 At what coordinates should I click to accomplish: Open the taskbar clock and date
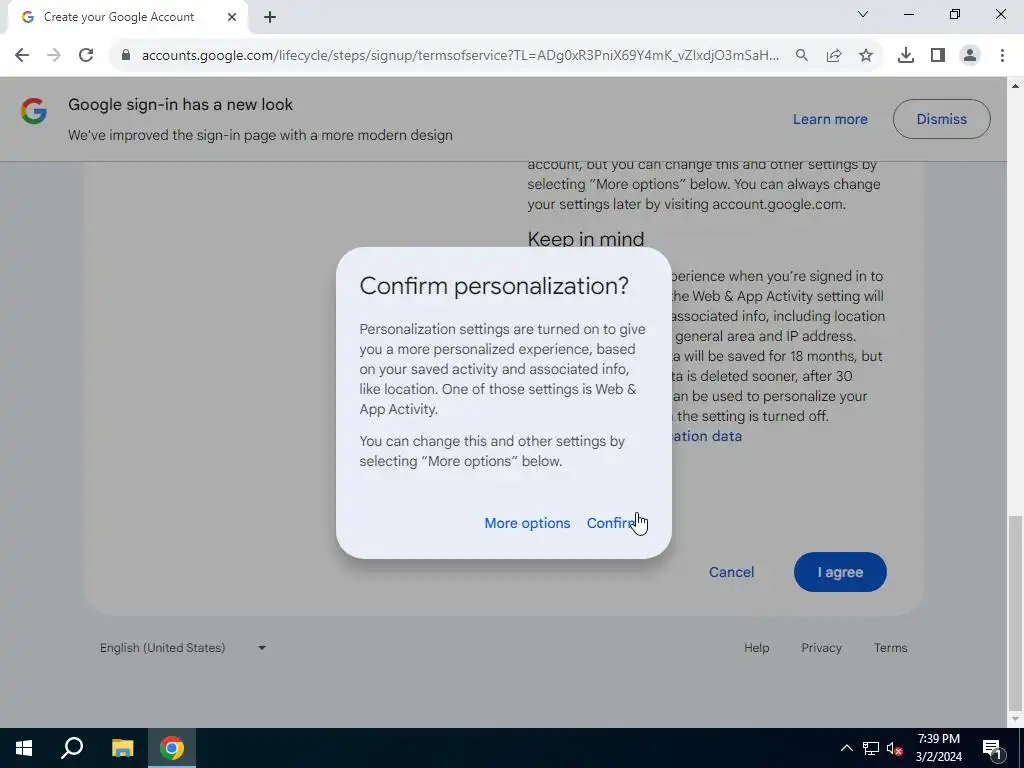(x=938, y=748)
